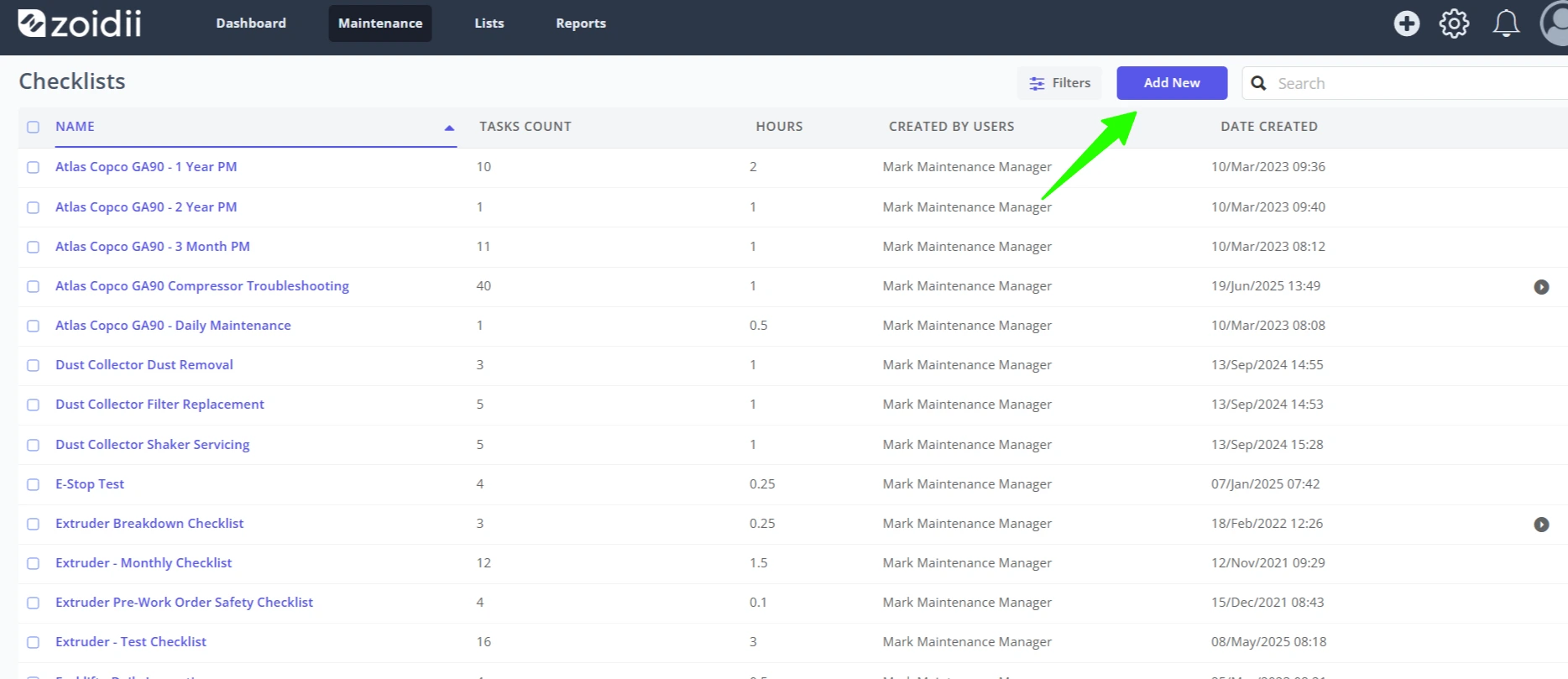Open Extruder - Monthly Checklist link
This screenshot has height=679, width=1568.
(144, 563)
